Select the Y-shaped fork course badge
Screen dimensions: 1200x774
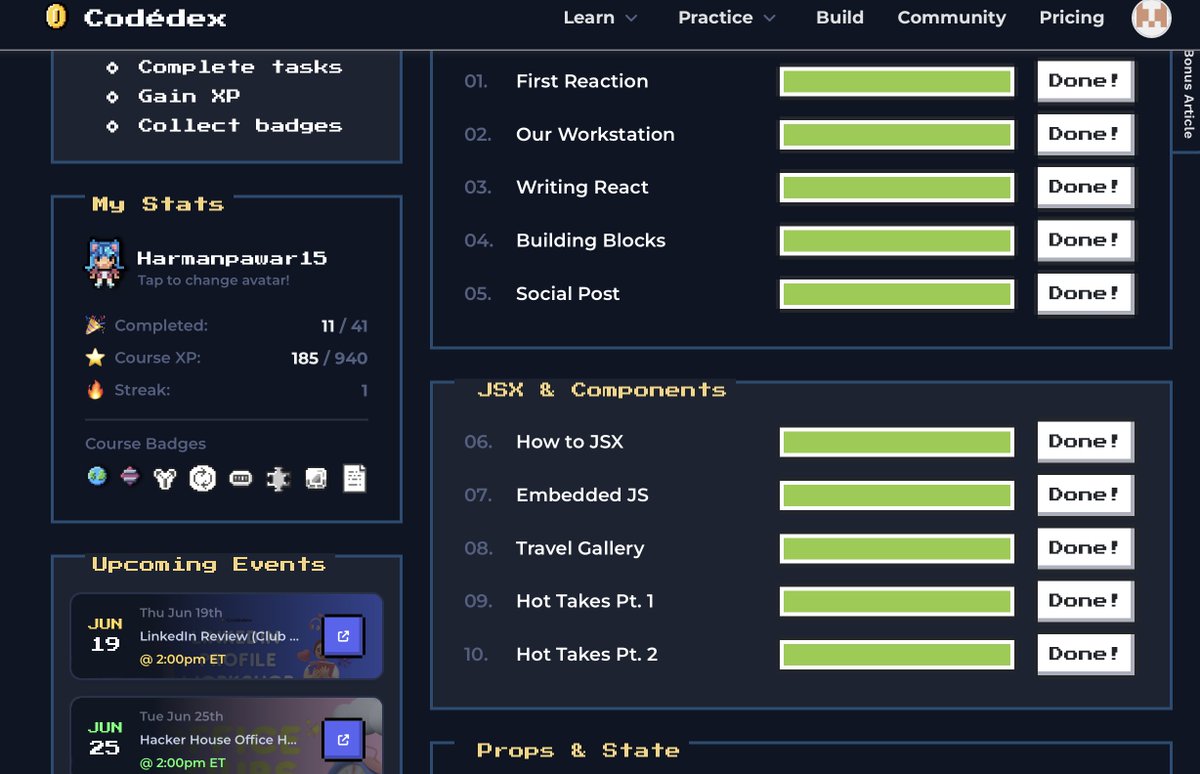pos(165,479)
